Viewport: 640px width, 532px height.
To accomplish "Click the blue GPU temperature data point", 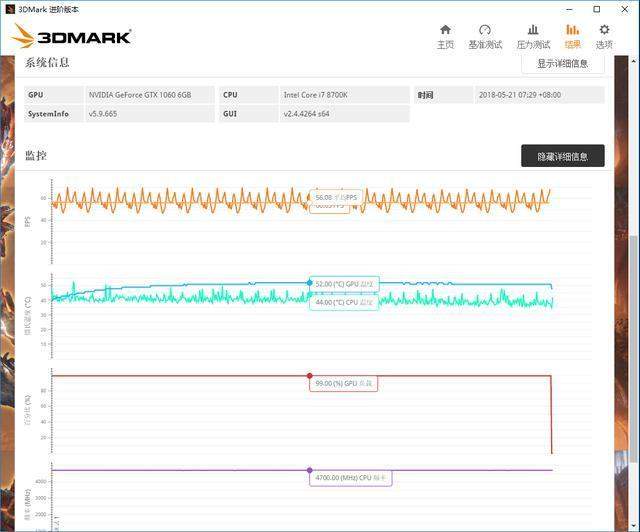I will pyautogui.click(x=310, y=283).
